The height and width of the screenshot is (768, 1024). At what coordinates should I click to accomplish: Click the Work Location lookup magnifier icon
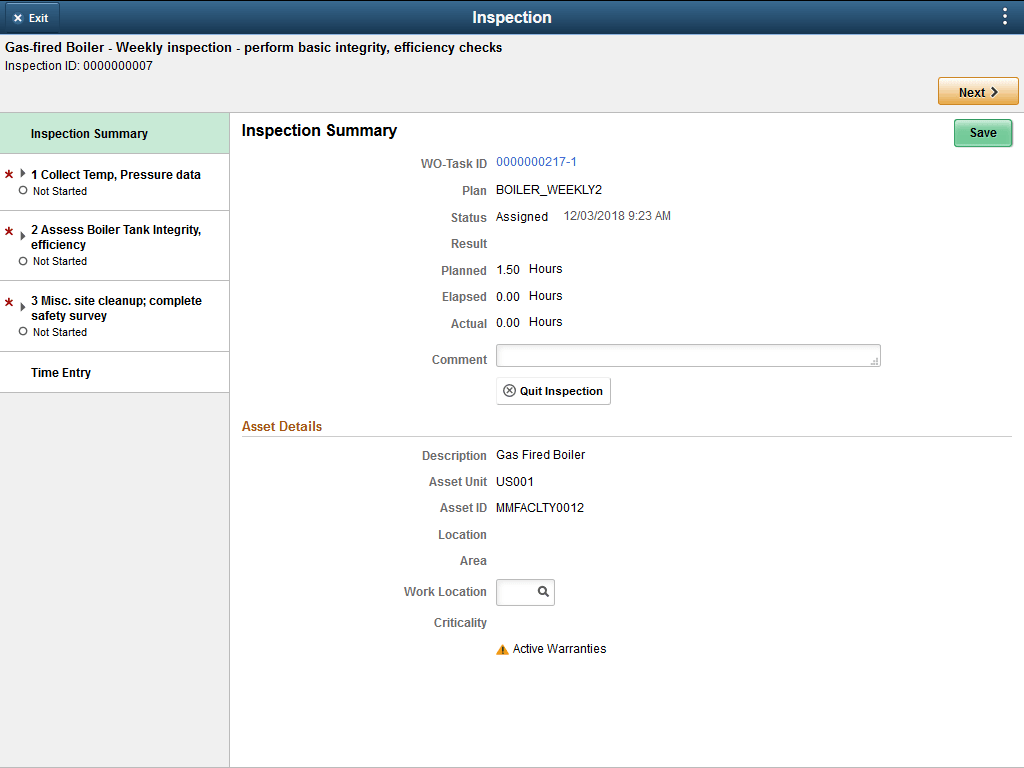[x=543, y=592]
